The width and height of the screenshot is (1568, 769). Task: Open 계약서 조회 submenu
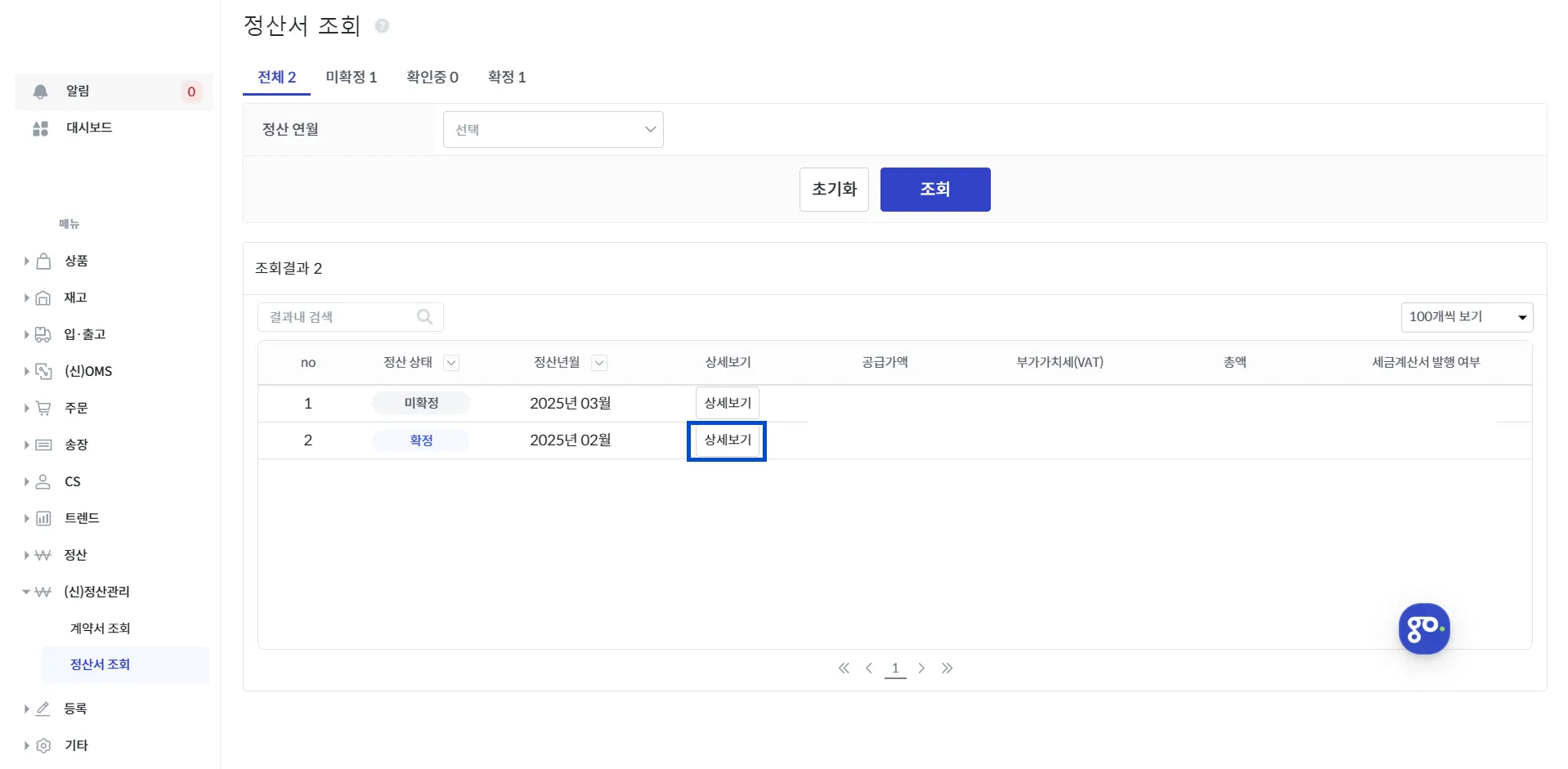[x=101, y=628]
